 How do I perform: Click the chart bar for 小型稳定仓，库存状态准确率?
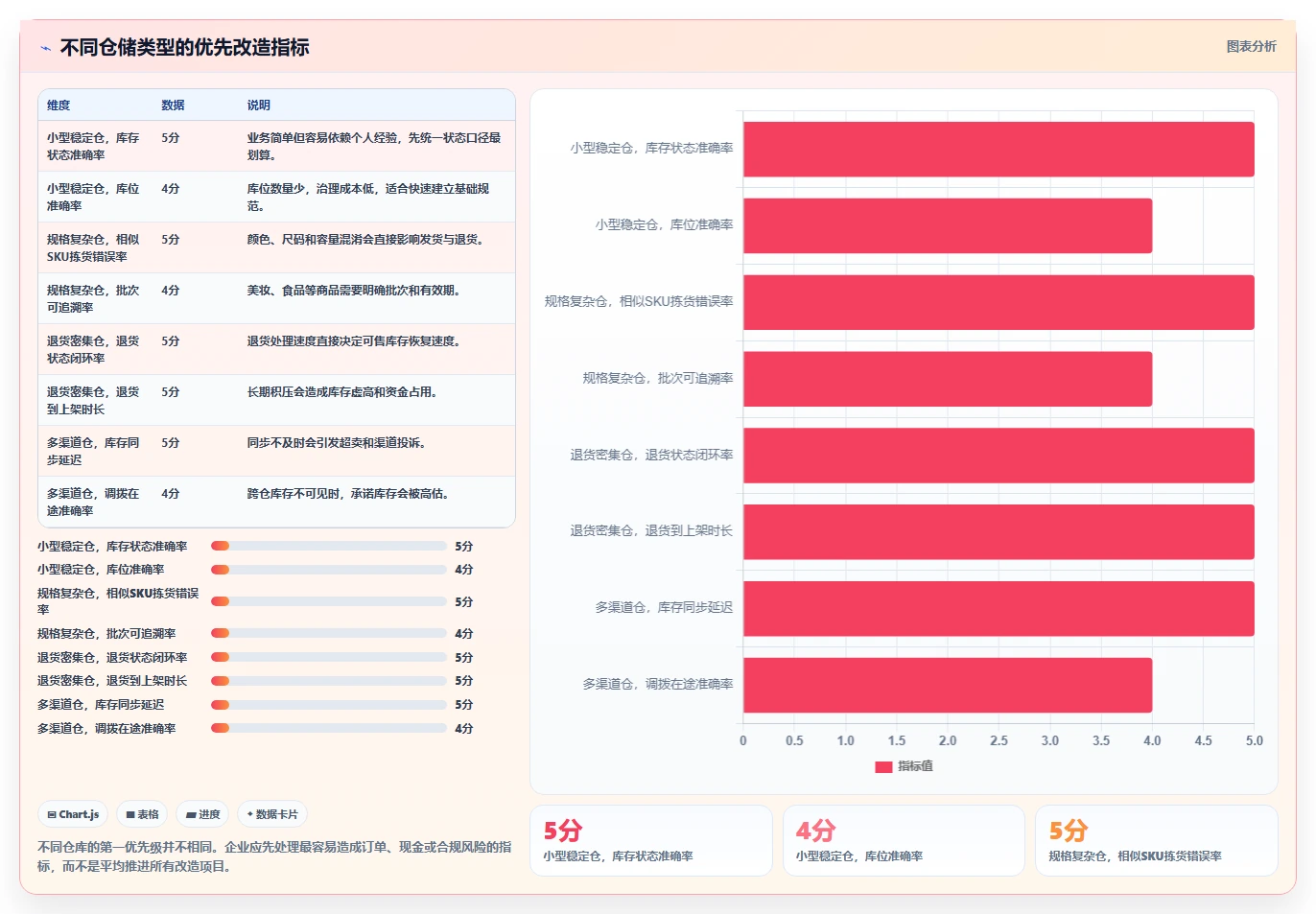coord(999,149)
